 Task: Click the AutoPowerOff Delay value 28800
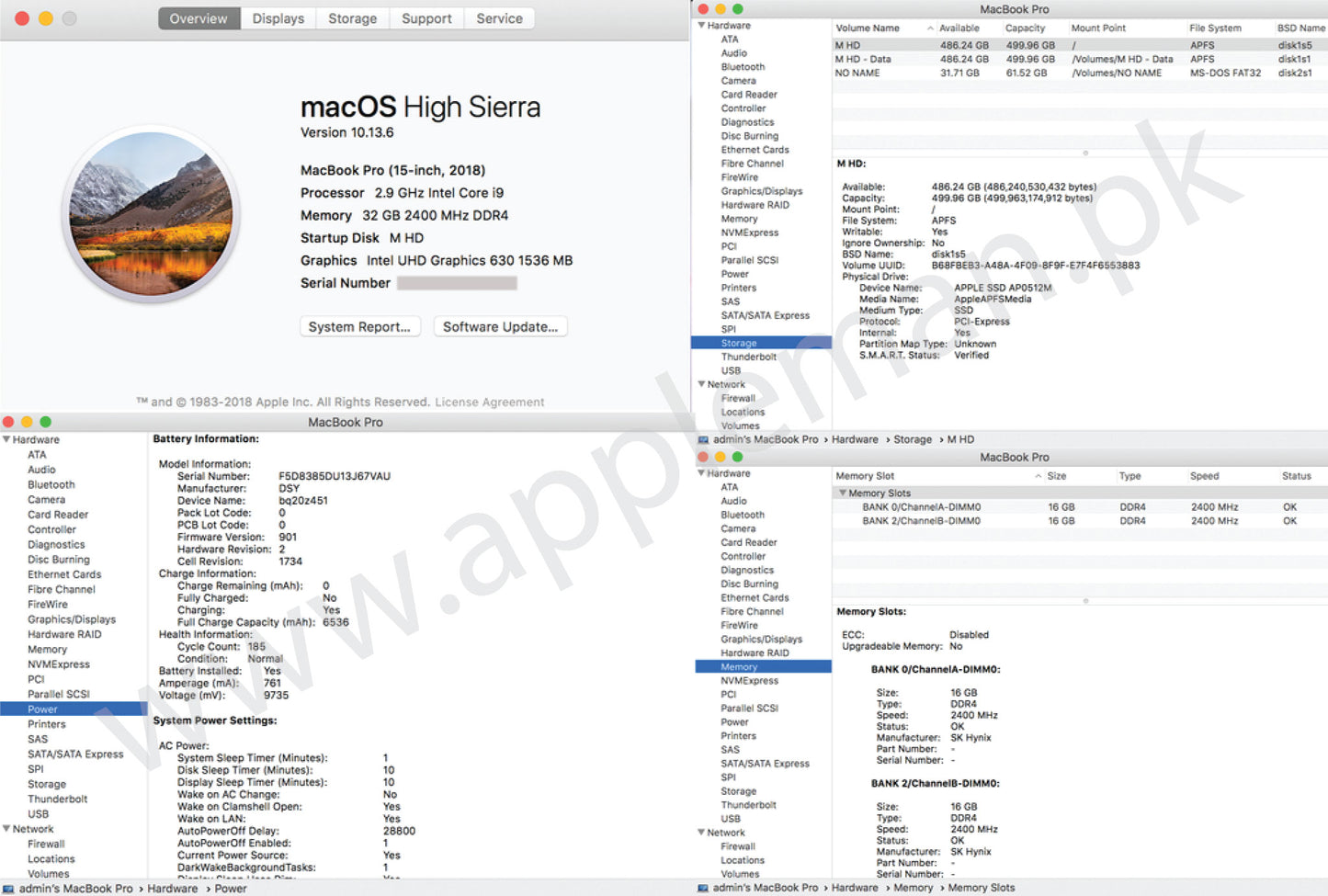click(399, 831)
